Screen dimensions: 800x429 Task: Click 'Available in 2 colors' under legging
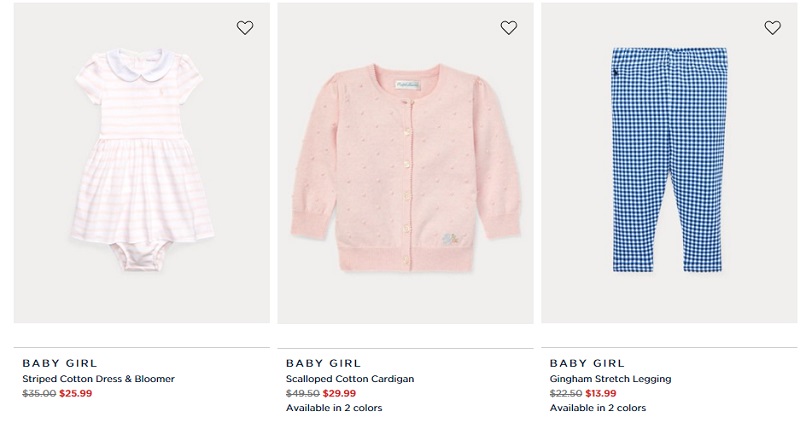click(598, 408)
